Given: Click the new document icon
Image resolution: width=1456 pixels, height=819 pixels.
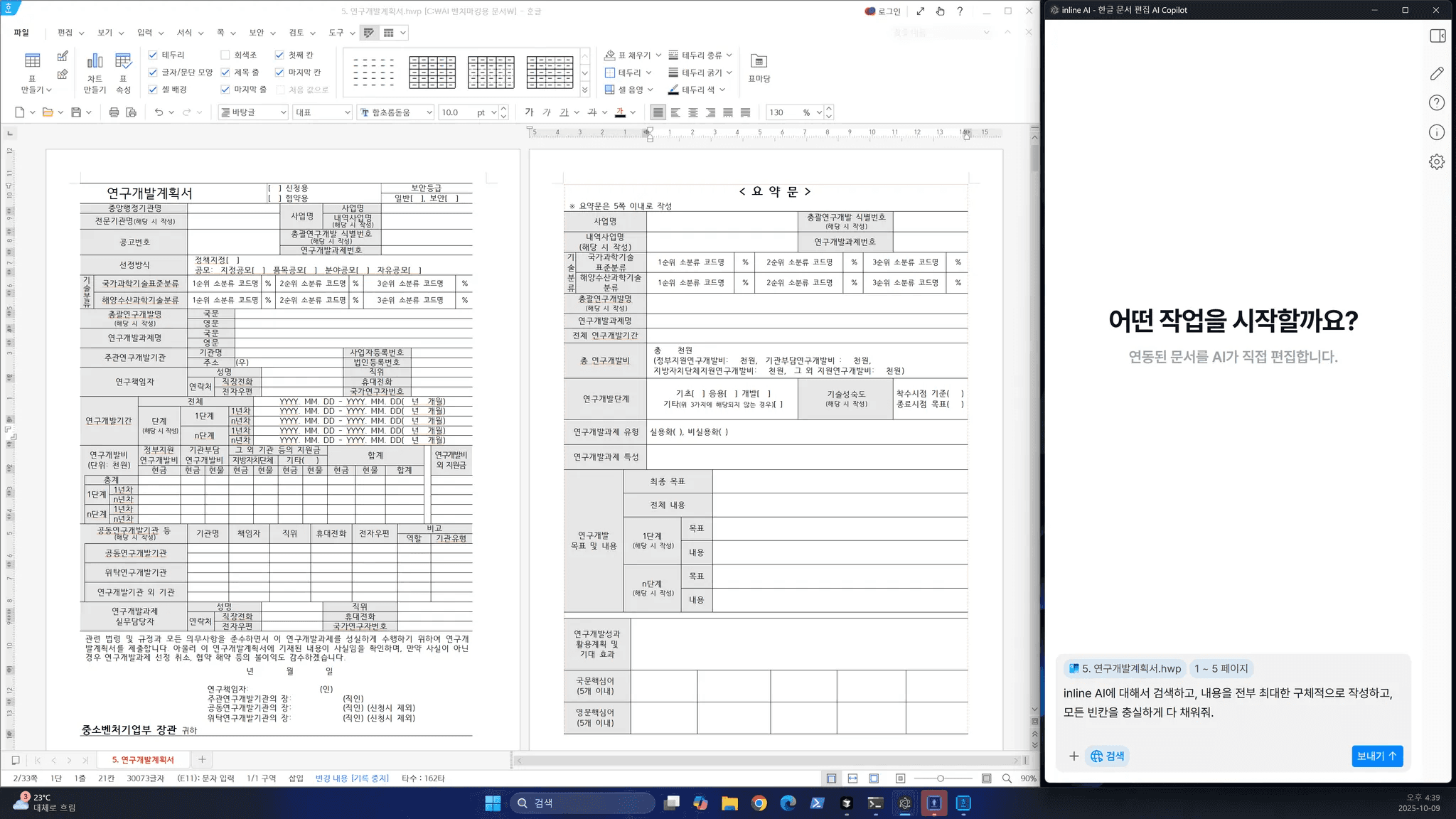Looking at the screenshot, I should [20, 112].
